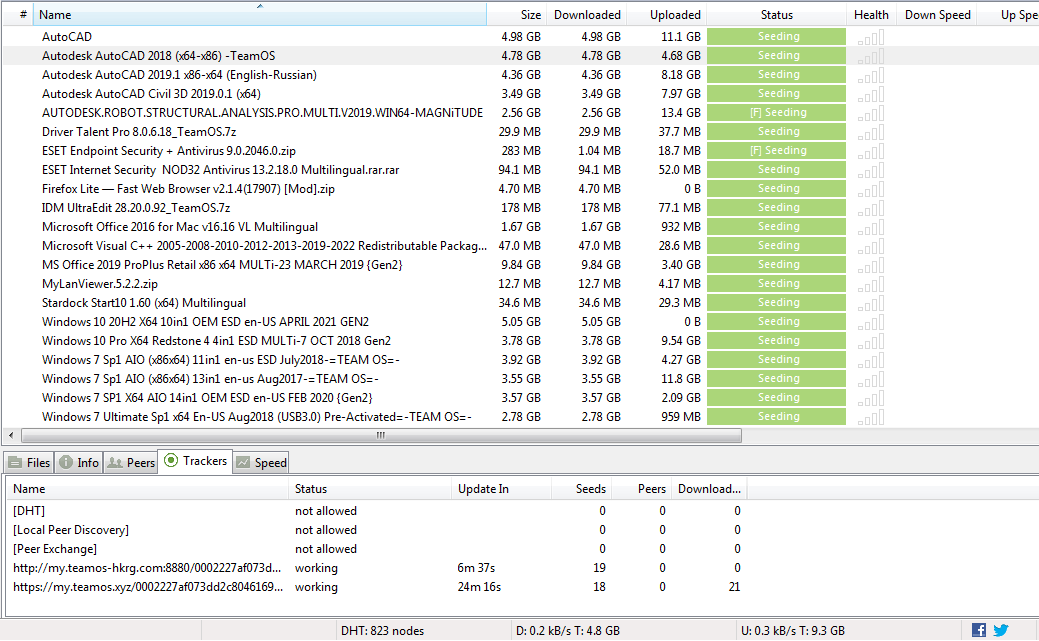This screenshot has height=641, width=1039.
Task: Select Windows 7 Sp1 AIO 13in1 torrent
Action: point(210,379)
